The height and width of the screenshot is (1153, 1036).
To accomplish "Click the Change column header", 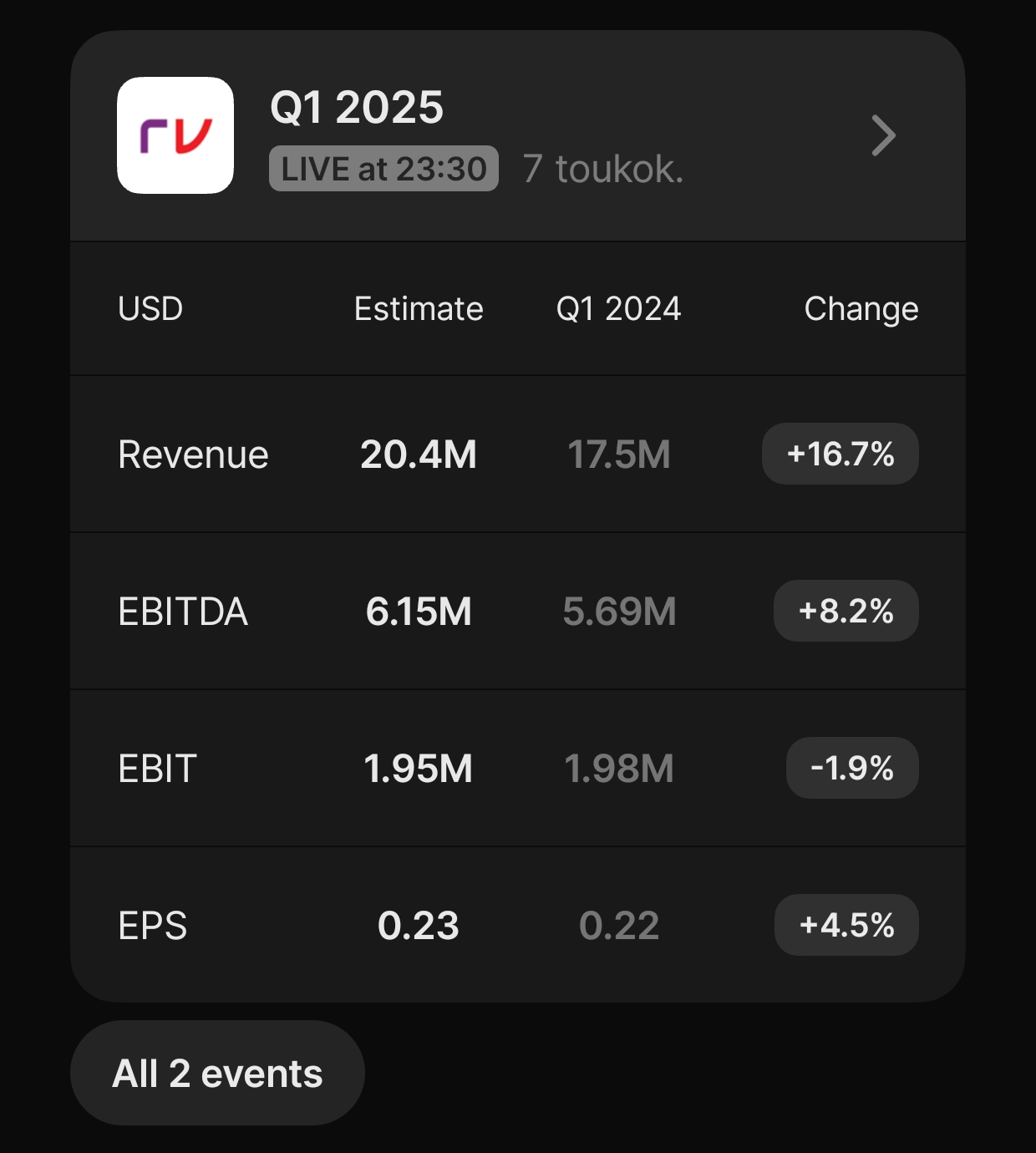I will point(861,308).
